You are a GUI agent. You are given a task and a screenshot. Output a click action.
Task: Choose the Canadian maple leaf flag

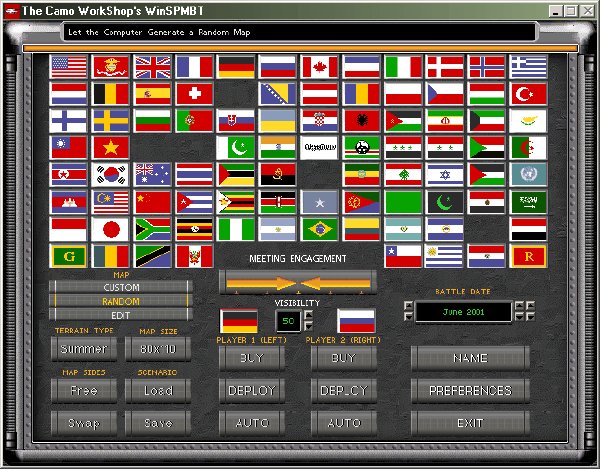320,67
